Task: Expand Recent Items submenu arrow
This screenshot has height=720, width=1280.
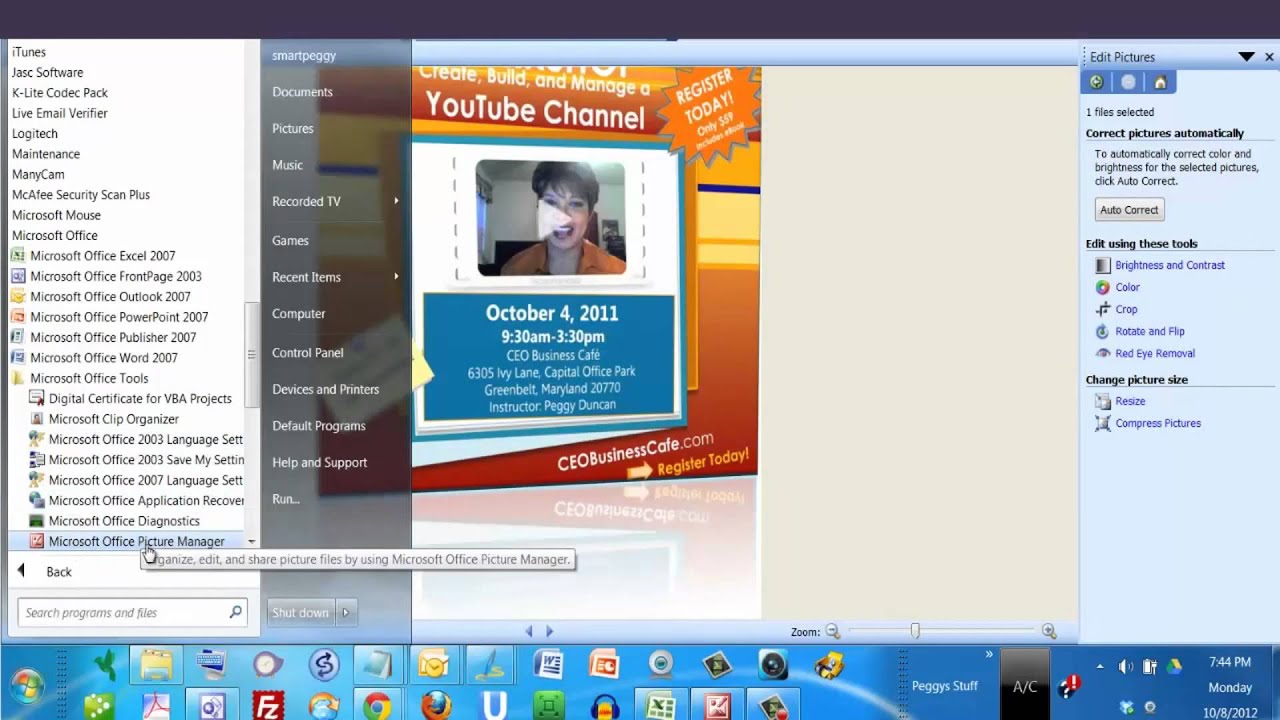Action: tap(396, 277)
